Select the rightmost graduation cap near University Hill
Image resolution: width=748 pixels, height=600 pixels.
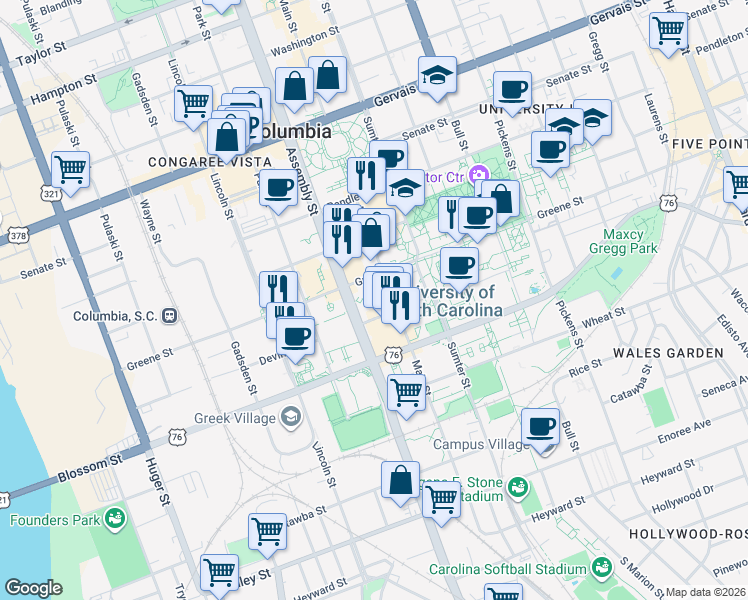coord(593,117)
